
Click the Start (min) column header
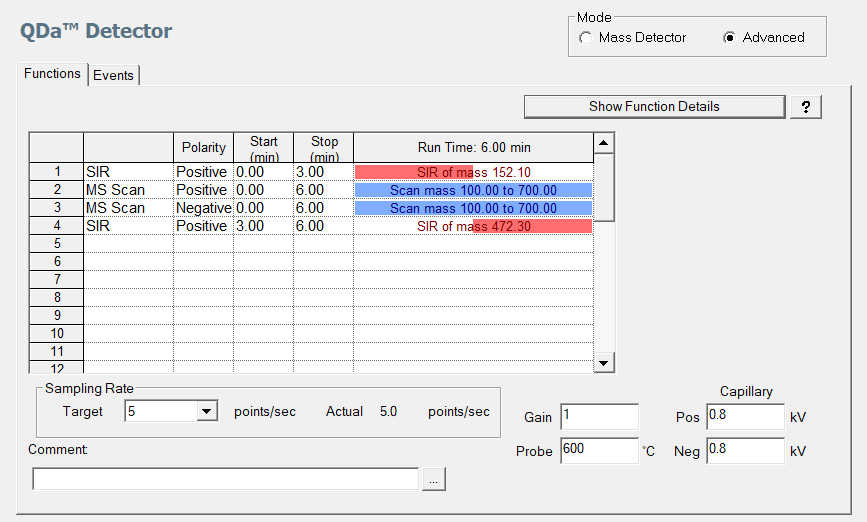263,148
